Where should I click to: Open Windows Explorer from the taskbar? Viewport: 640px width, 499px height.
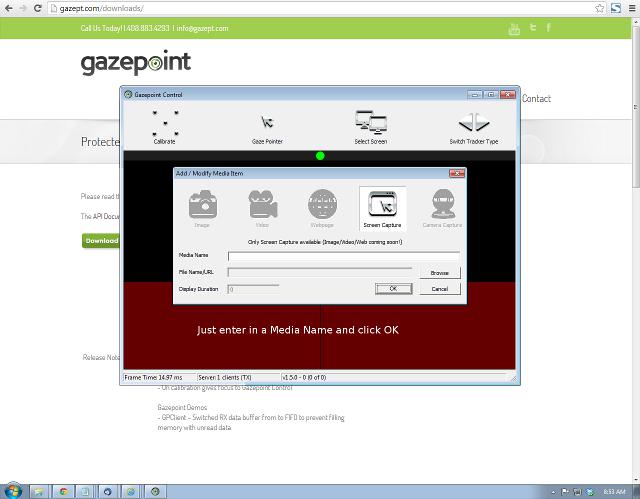point(39,492)
